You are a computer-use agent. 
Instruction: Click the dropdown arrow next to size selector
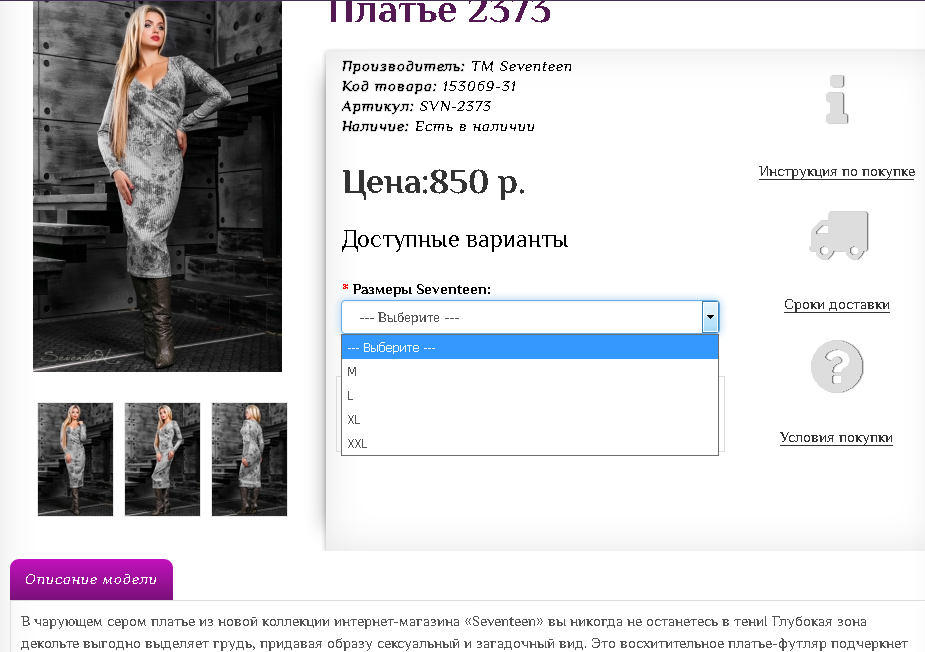tap(710, 316)
